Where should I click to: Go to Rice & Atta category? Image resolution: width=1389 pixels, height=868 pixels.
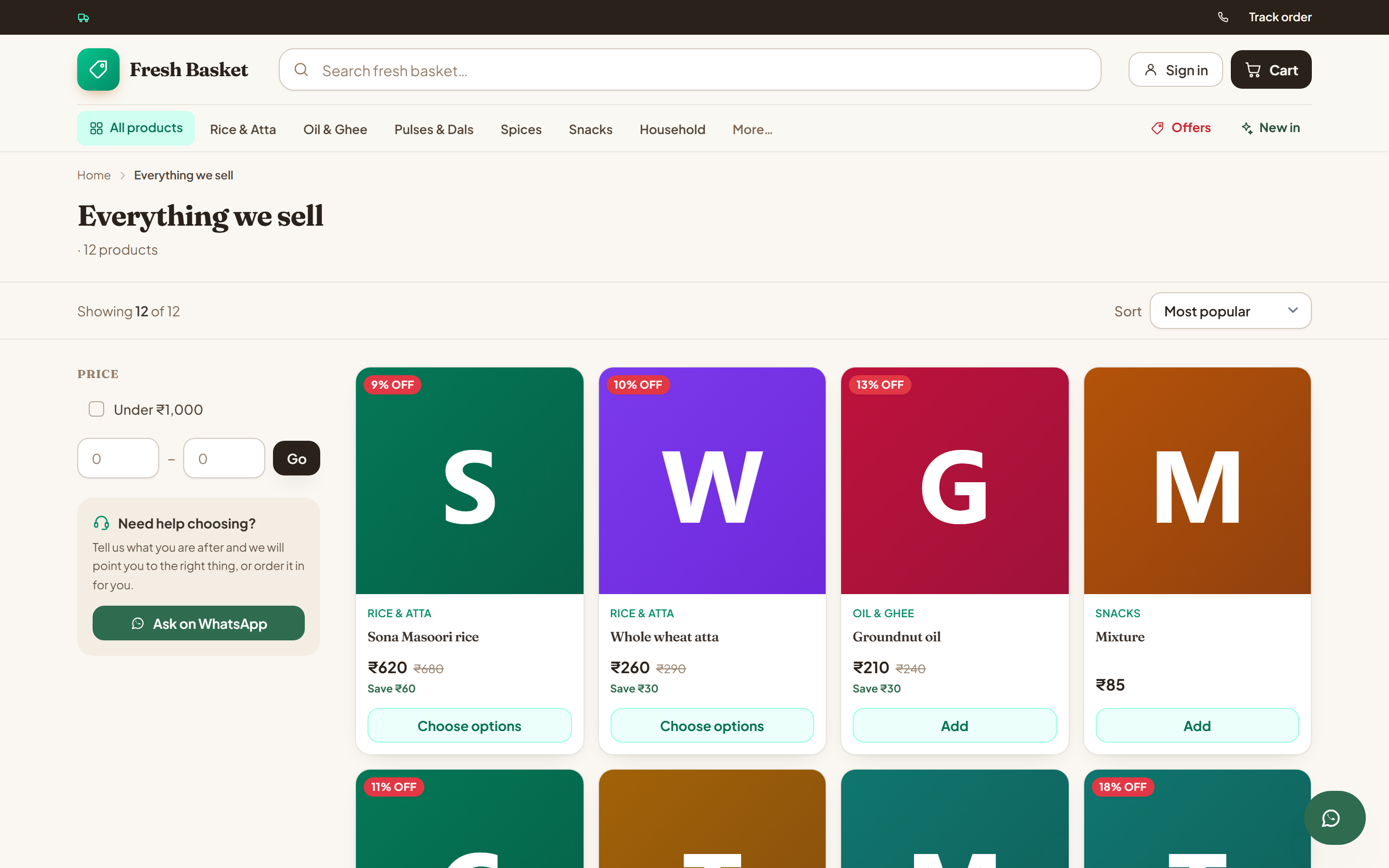[243, 130]
